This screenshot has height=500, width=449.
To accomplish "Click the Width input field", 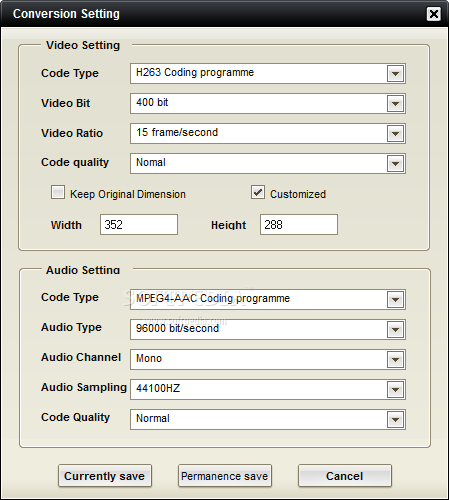I will (x=139, y=225).
